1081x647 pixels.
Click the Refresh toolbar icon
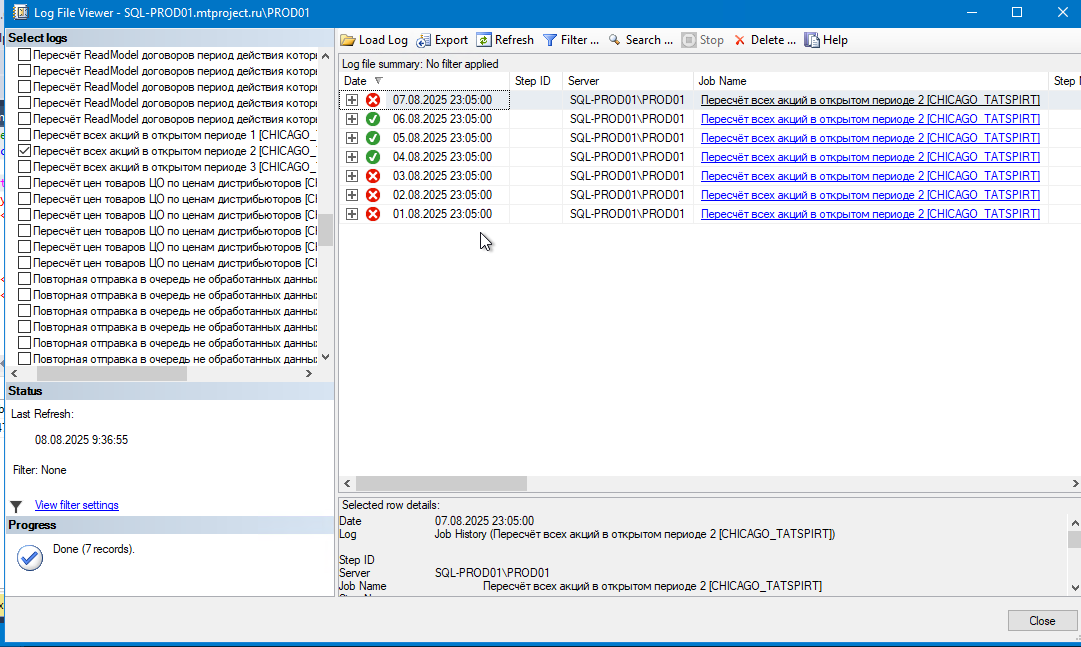click(484, 40)
